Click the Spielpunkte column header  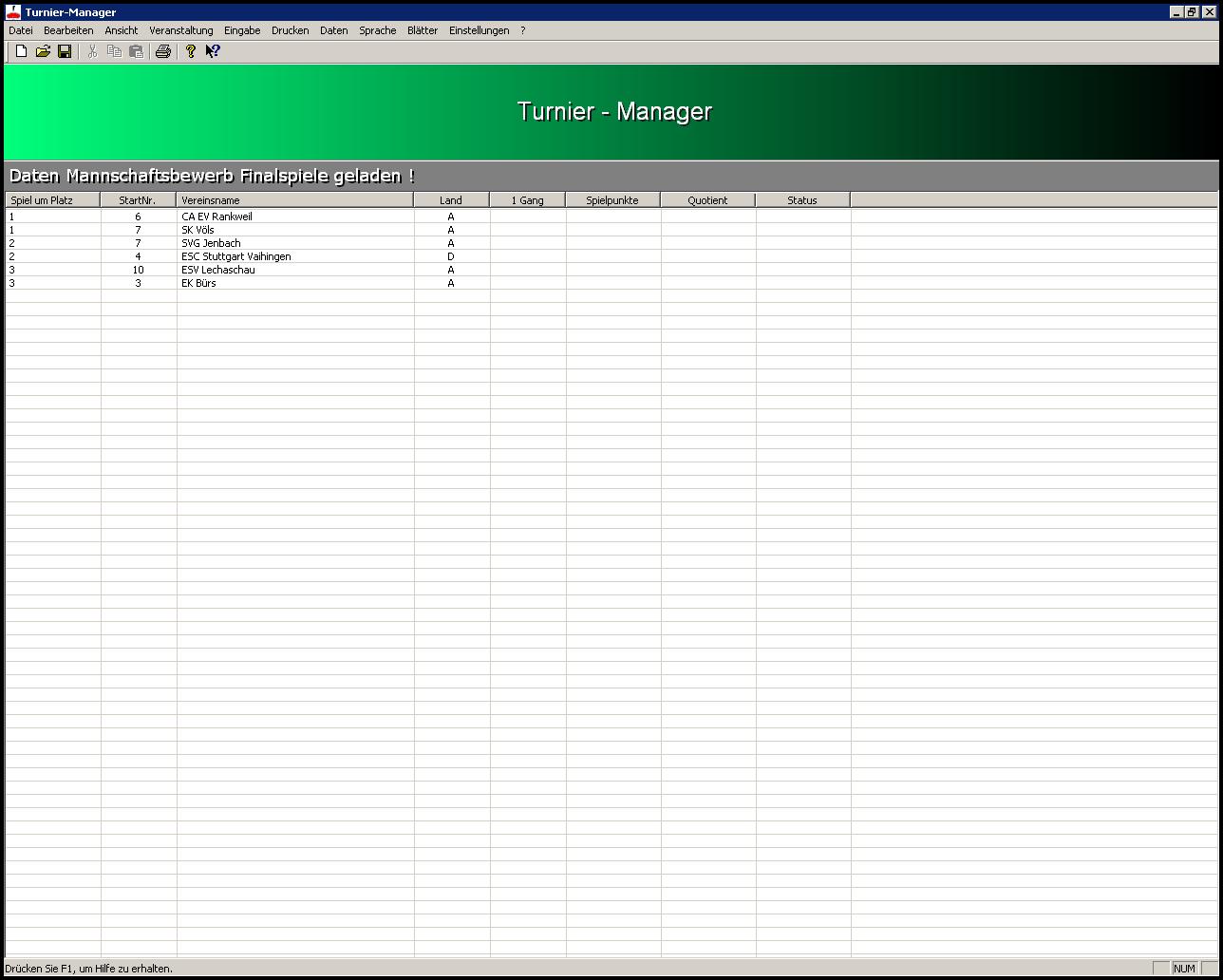point(613,200)
